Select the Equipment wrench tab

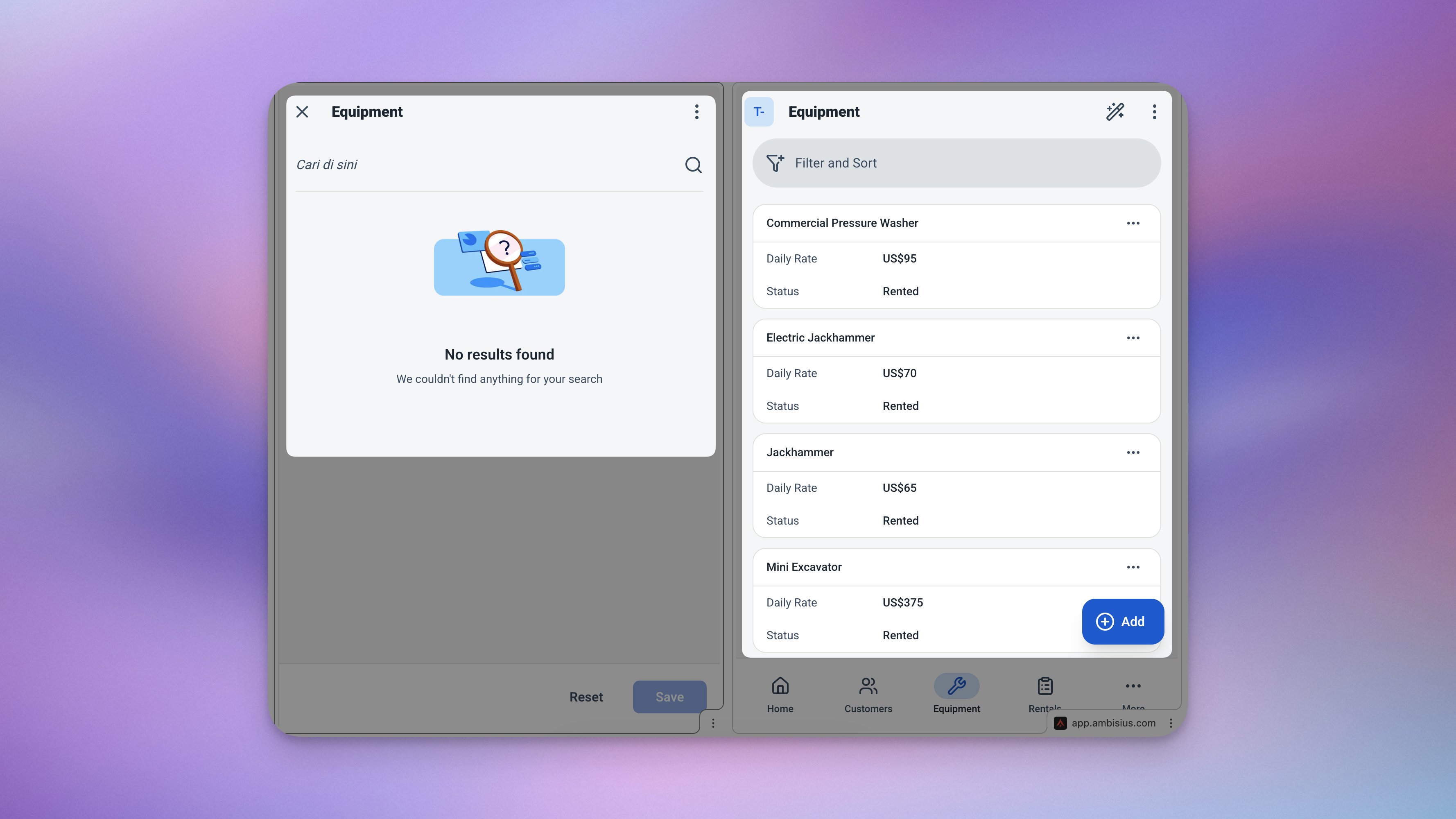click(956, 695)
